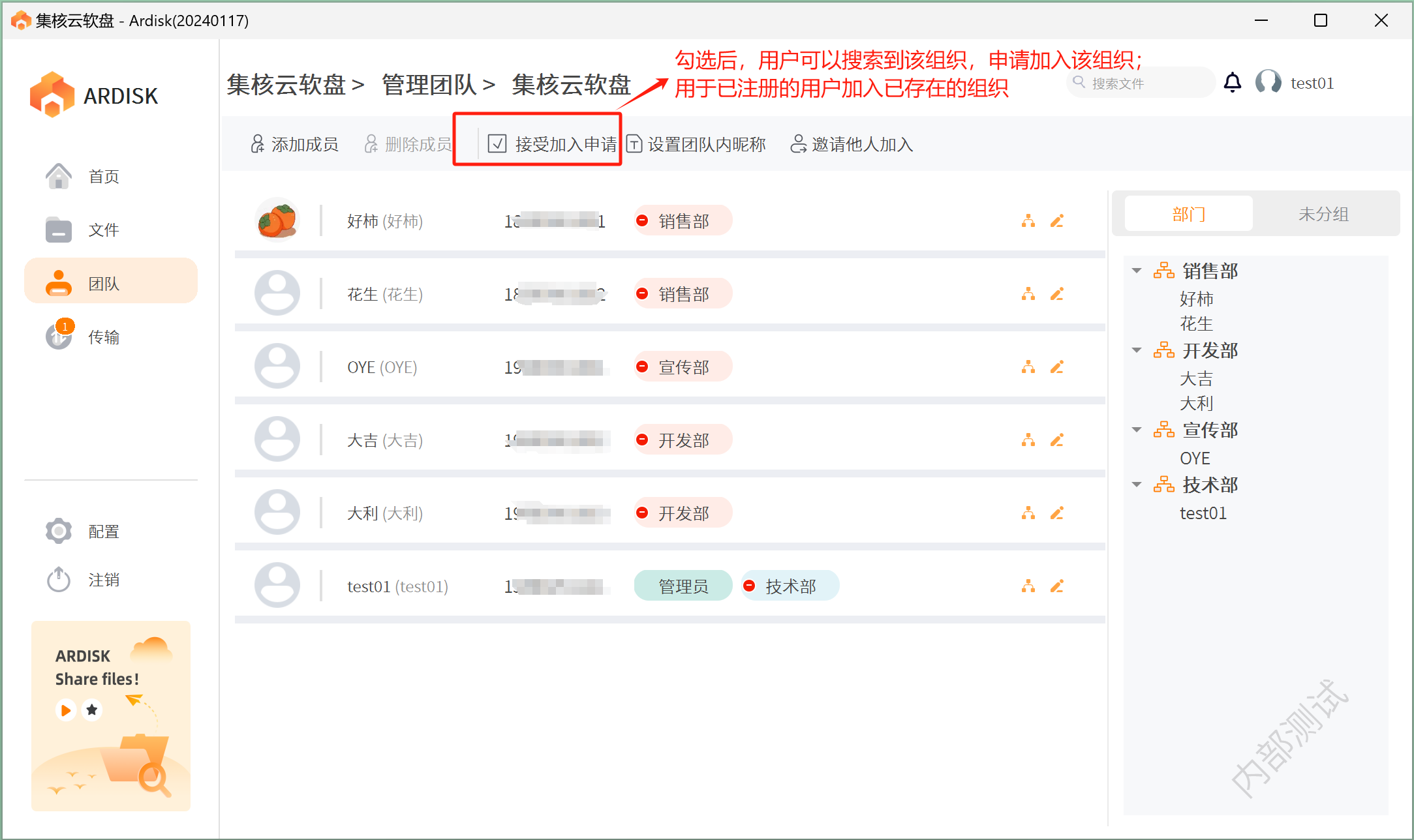Collapse the 开发部 tree node
Viewport: 1414px width, 840px height.
tap(1137, 350)
